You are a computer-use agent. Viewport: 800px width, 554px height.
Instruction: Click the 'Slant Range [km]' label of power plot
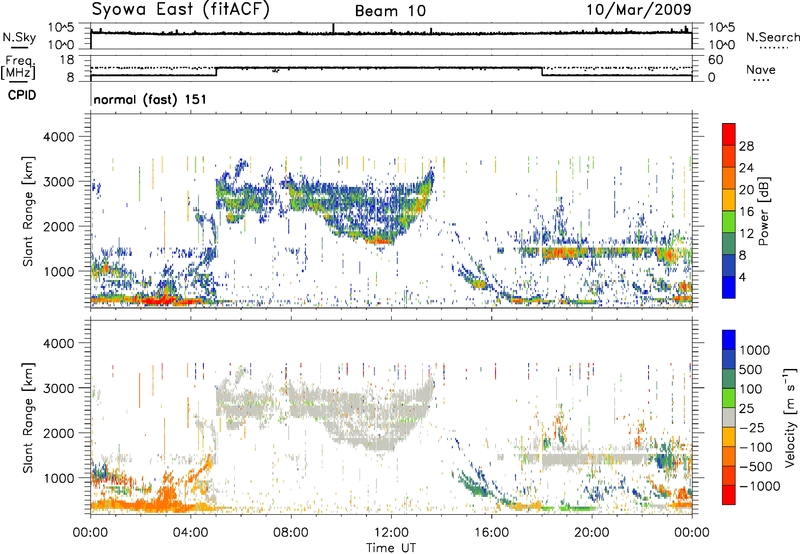point(28,211)
